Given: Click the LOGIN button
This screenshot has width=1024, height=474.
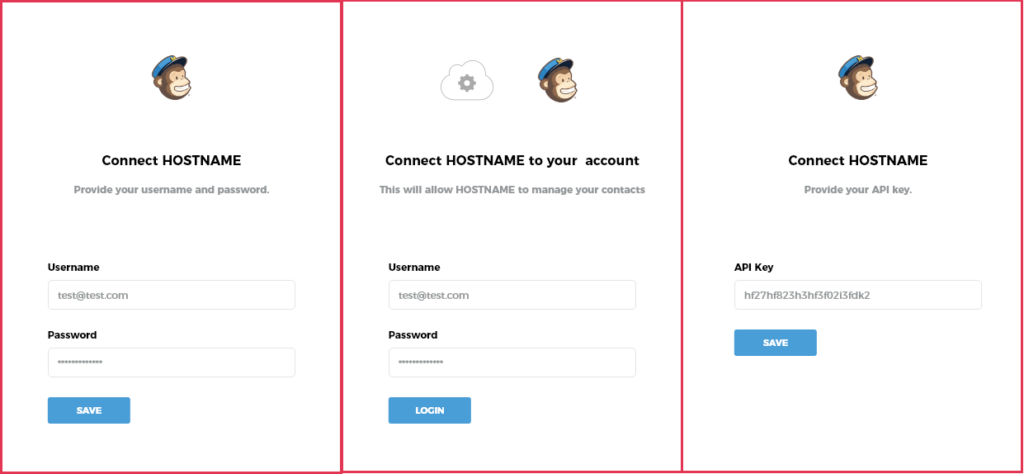Looking at the screenshot, I should [x=430, y=411].
